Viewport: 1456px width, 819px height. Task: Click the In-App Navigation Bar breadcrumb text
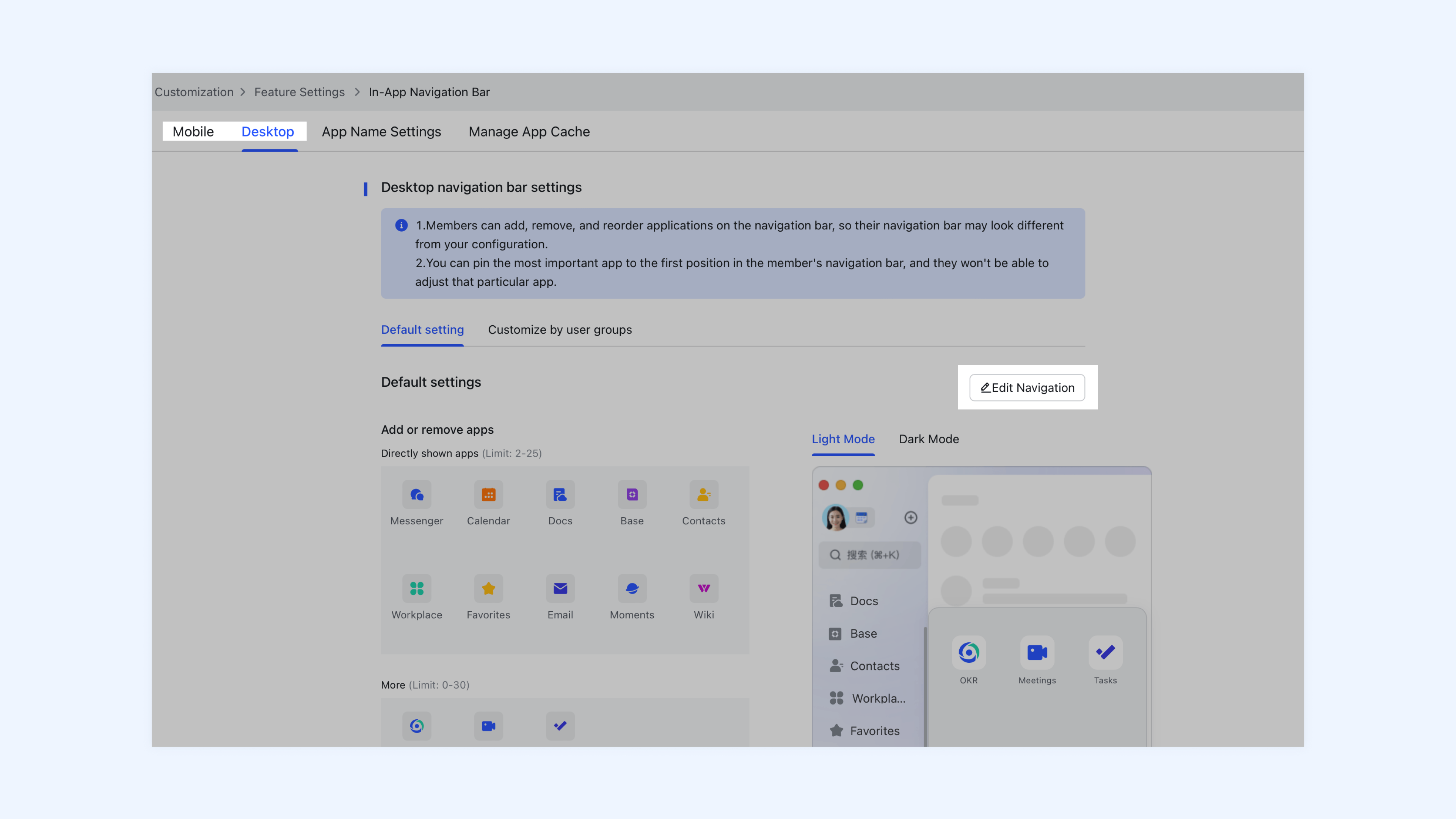point(429,92)
